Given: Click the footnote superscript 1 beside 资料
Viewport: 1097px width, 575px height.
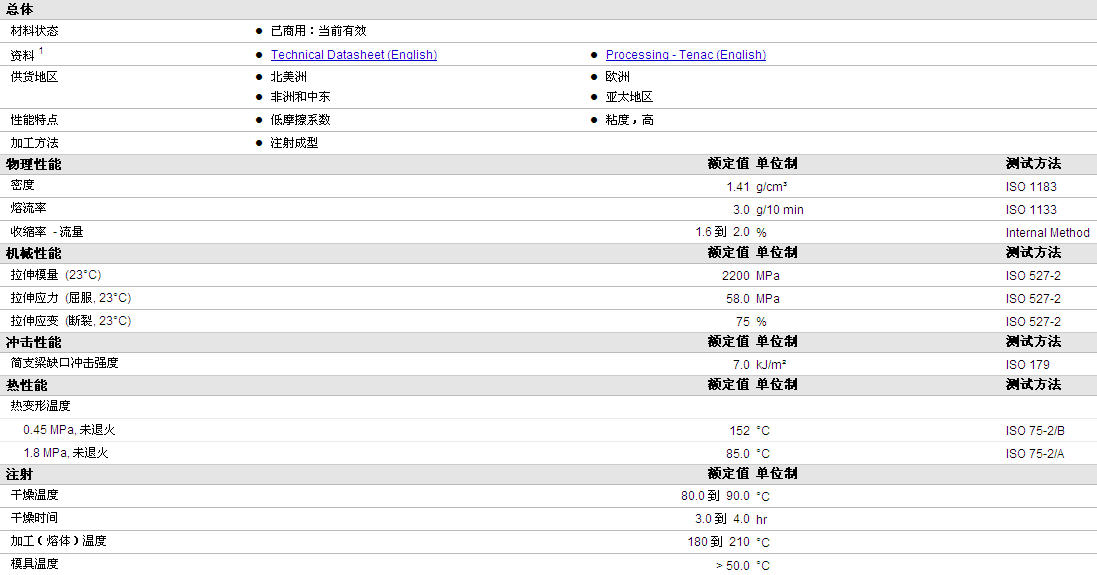Looking at the screenshot, I should [x=41, y=51].
